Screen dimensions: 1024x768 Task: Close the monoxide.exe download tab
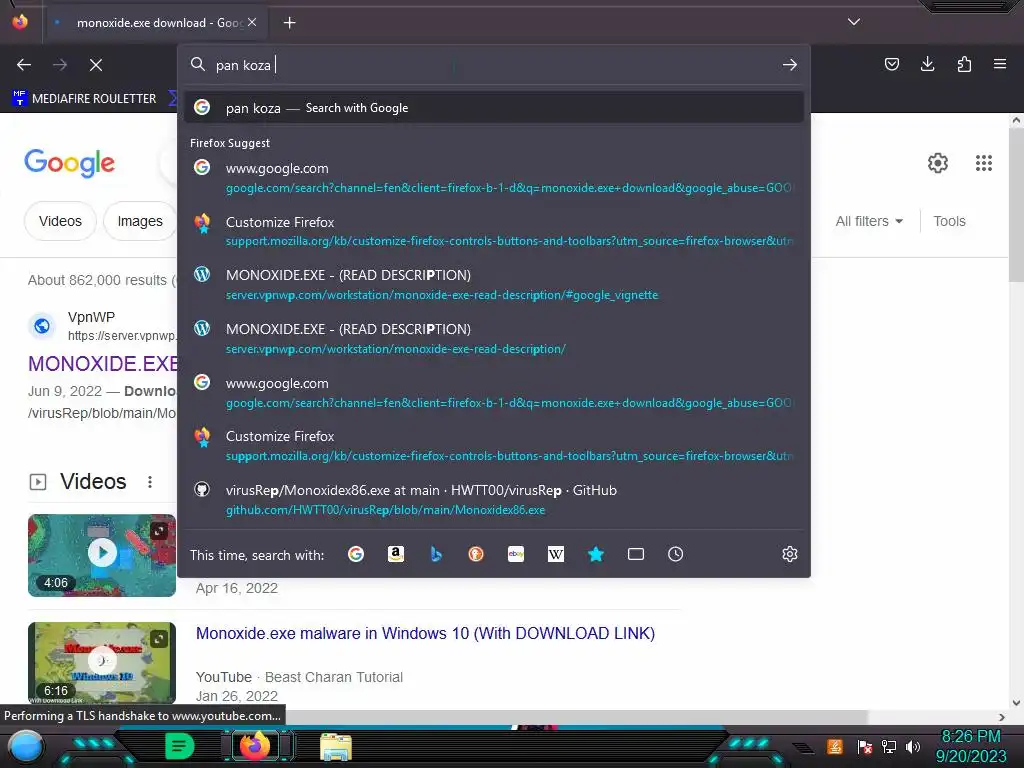click(252, 22)
